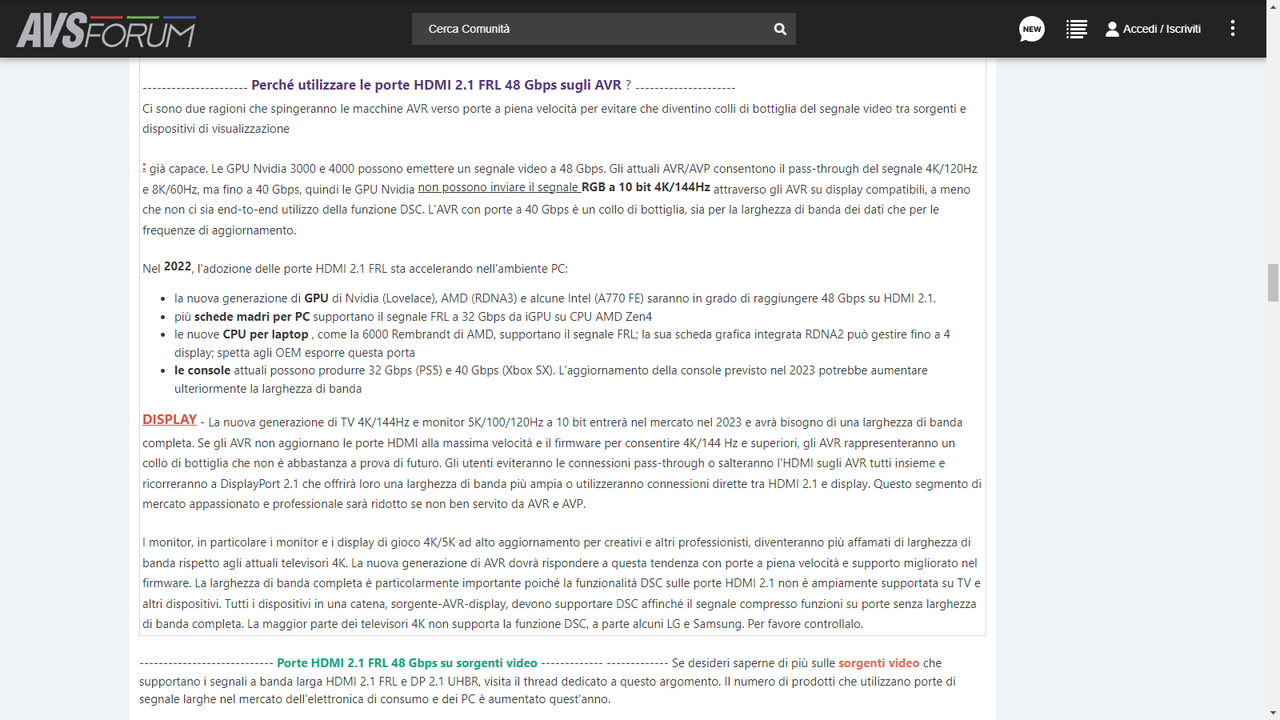Click underlined text 'non possono inviare il segnale'
1280x720 pixels.
(498, 188)
